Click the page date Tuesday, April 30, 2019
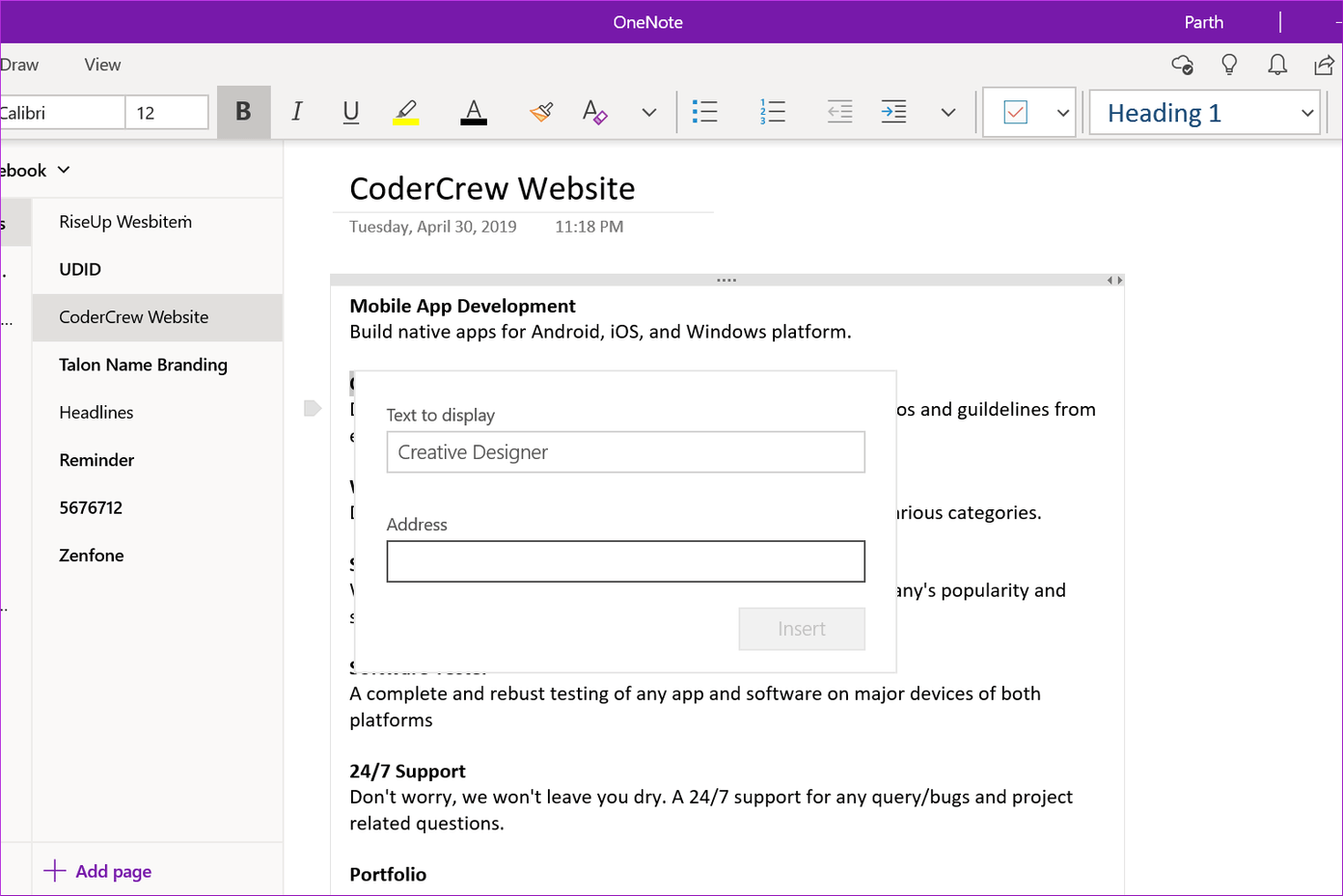Screen dimensions: 1343x896 (x=432, y=227)
